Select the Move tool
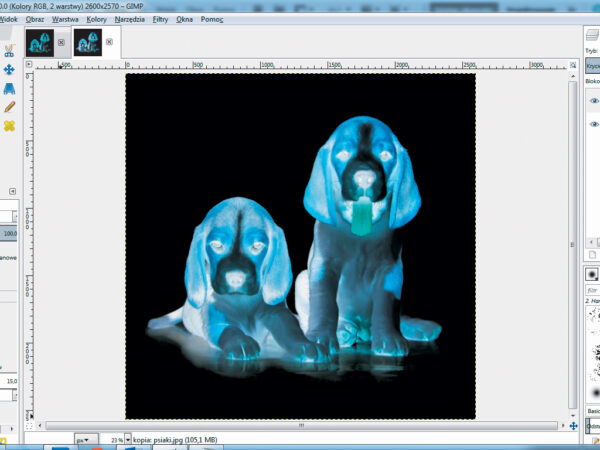Image resolution: width=600 pixels, height=450 pixels. 9,69
